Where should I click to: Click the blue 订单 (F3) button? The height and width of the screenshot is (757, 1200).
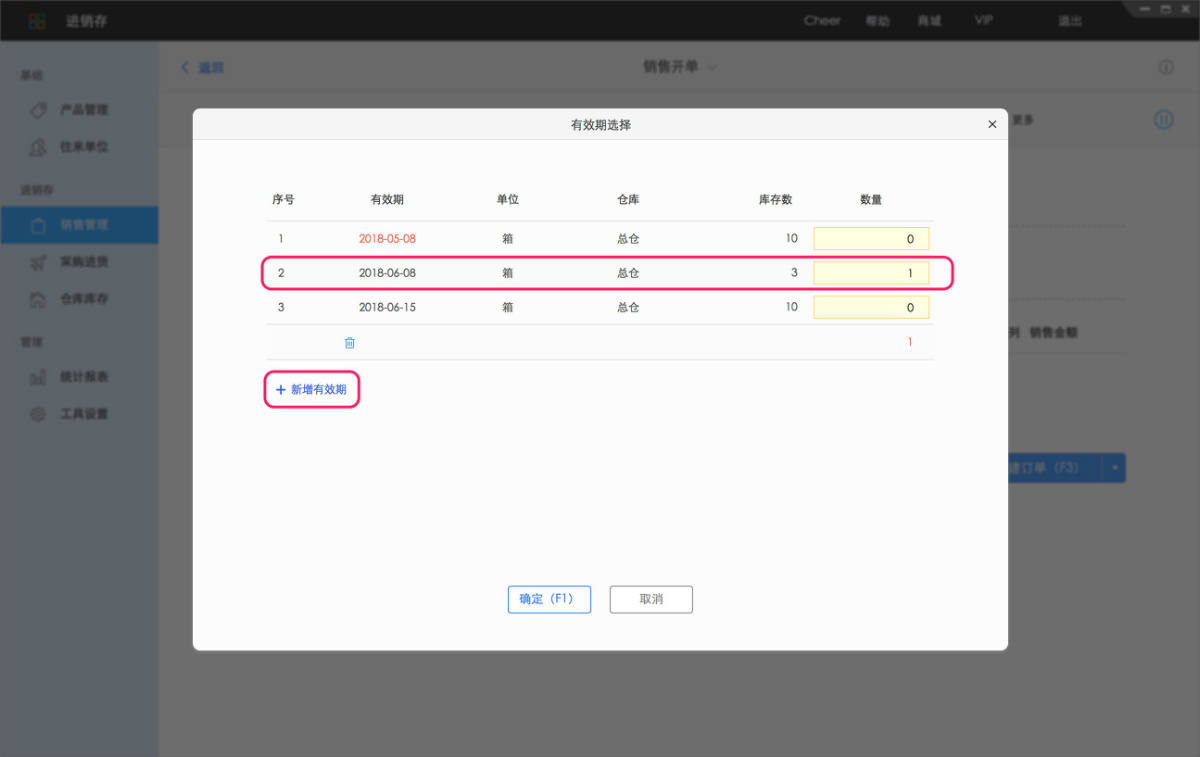click(1055, 468)
